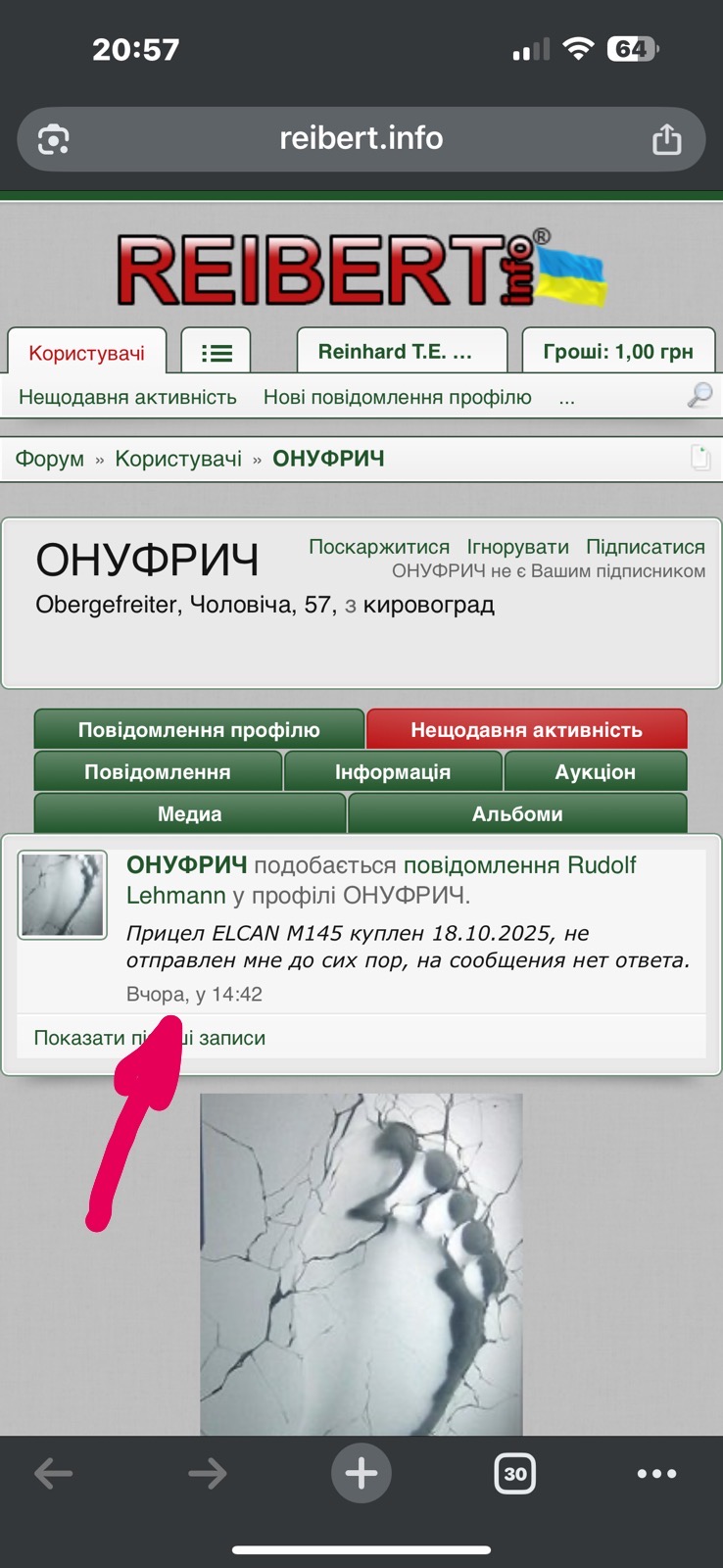Tap the browser forward arrow

[x=208, y=1473]
